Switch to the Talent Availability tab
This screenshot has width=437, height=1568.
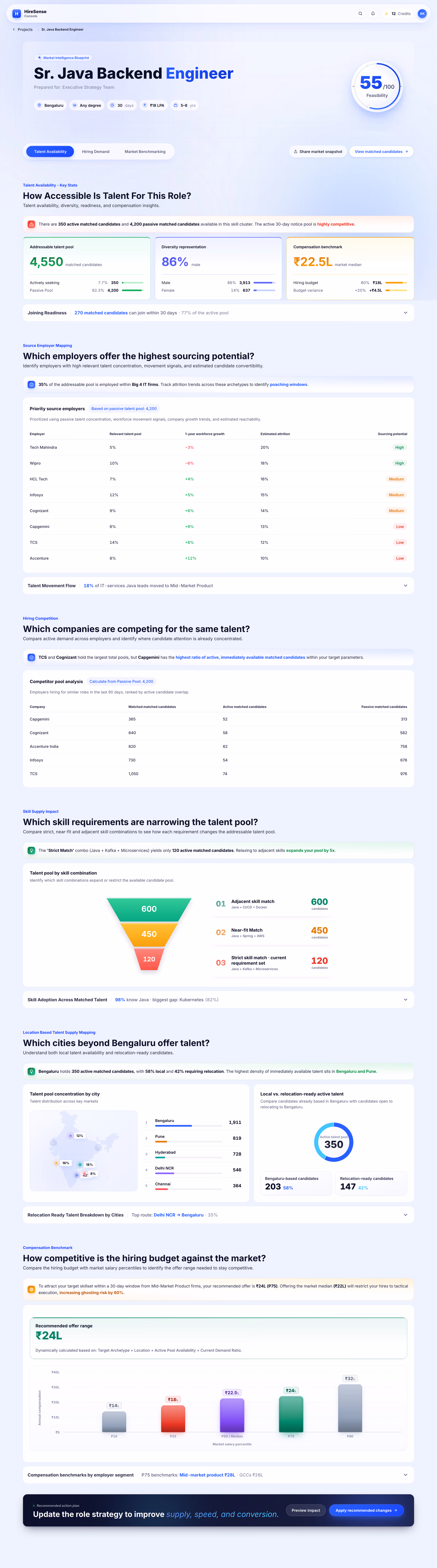coord(50,152)
